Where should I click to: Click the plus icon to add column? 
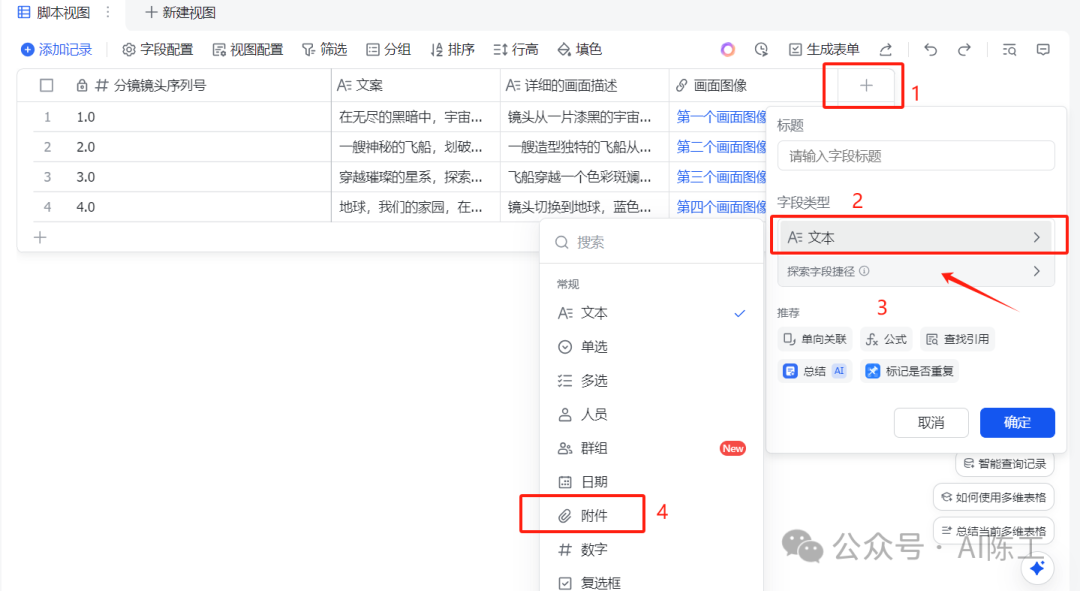[866, 86]
